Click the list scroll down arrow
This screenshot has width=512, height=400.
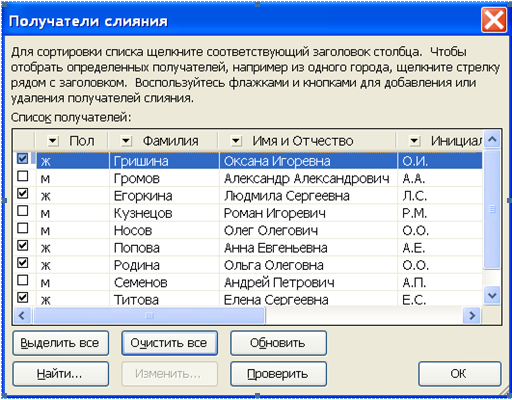(x=492, y=295)
